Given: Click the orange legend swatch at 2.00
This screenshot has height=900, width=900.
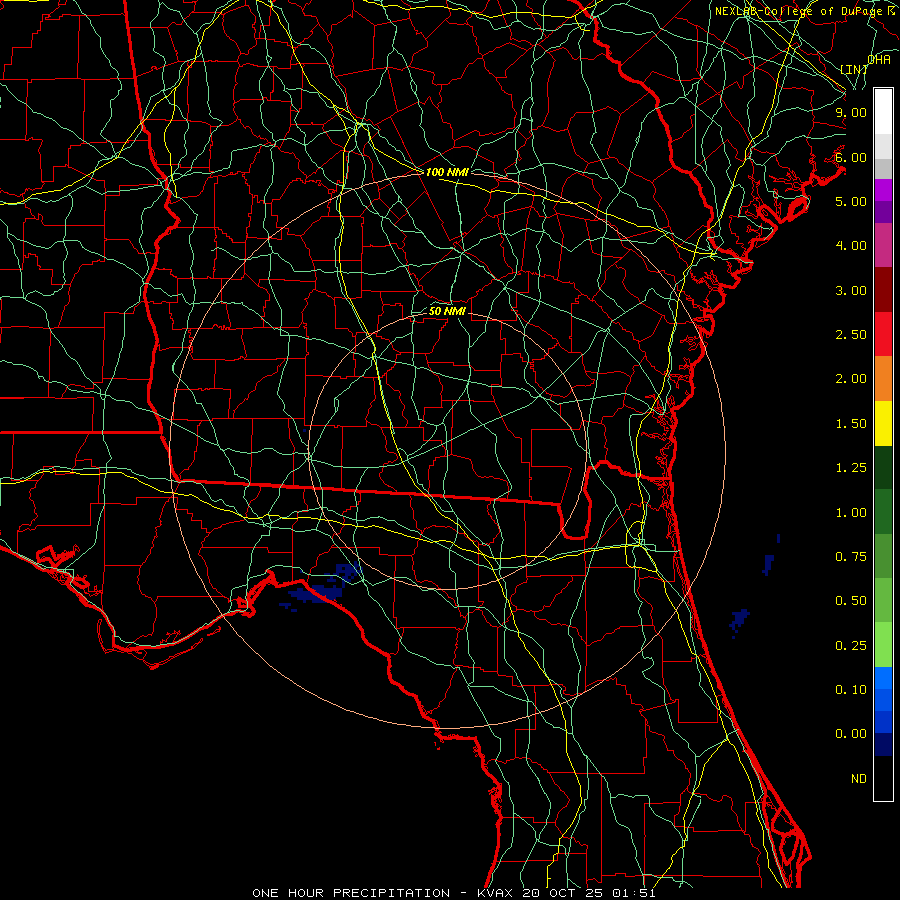Looking at the screenshot, I should coord(883,379).
